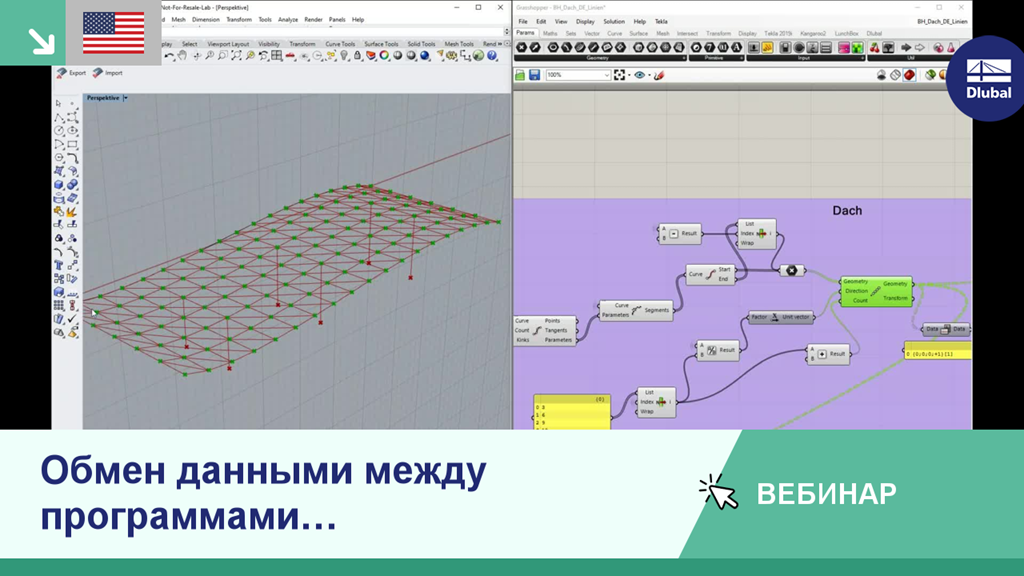1024x576 pixels.
Task: Click the gradient color swatch component icon
Action: (843, 48)
